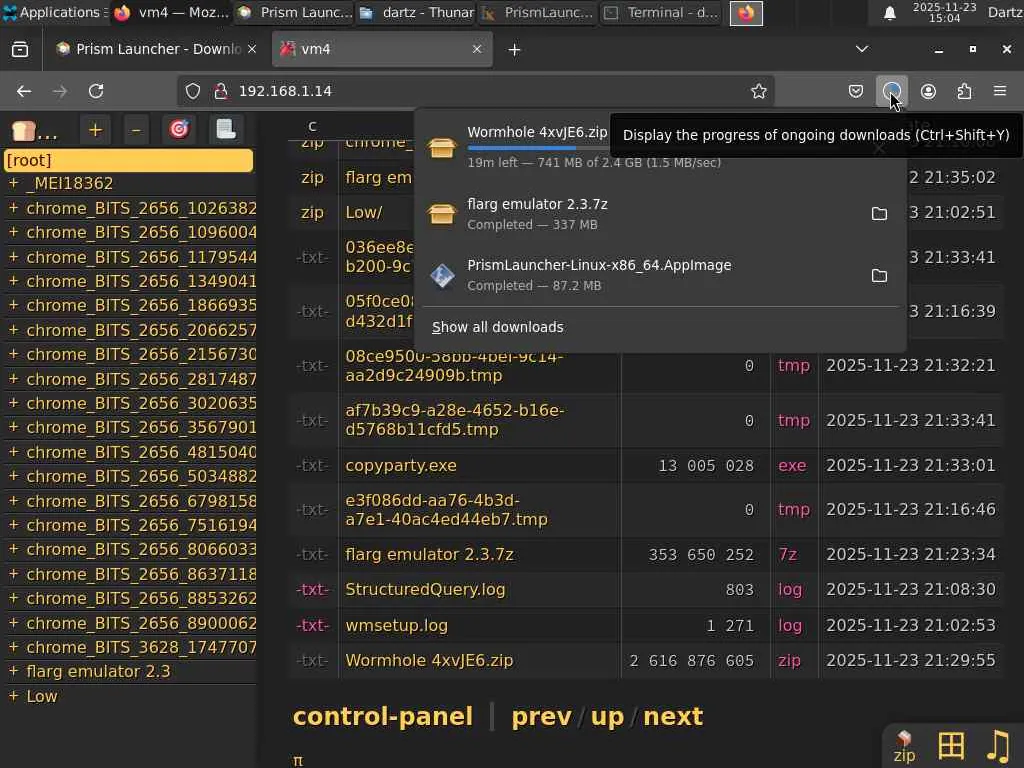Open a new browser tab
This screenshot has height=768, width=1024.
(514, 50)
